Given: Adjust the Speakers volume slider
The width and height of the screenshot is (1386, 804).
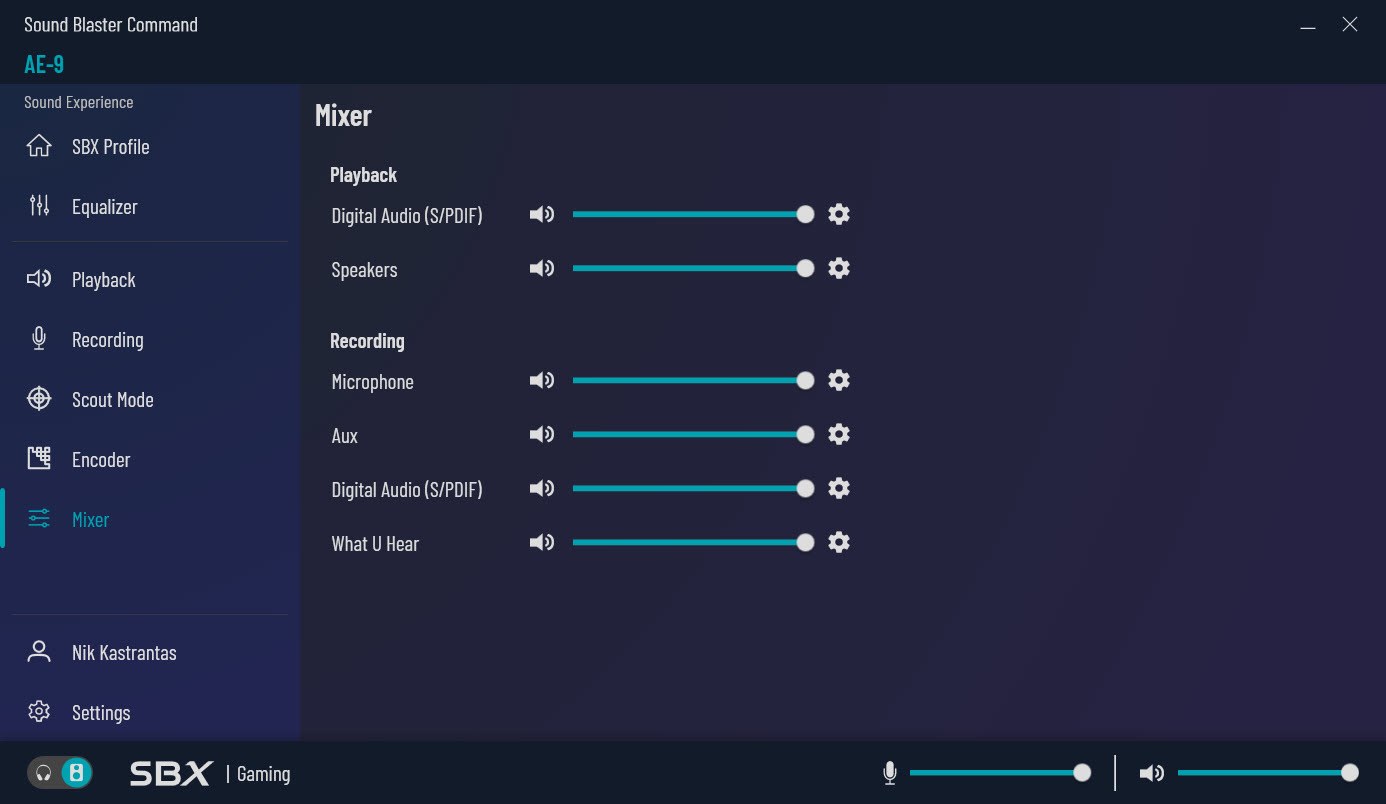Looking at the screenshot, I should 694,268.
